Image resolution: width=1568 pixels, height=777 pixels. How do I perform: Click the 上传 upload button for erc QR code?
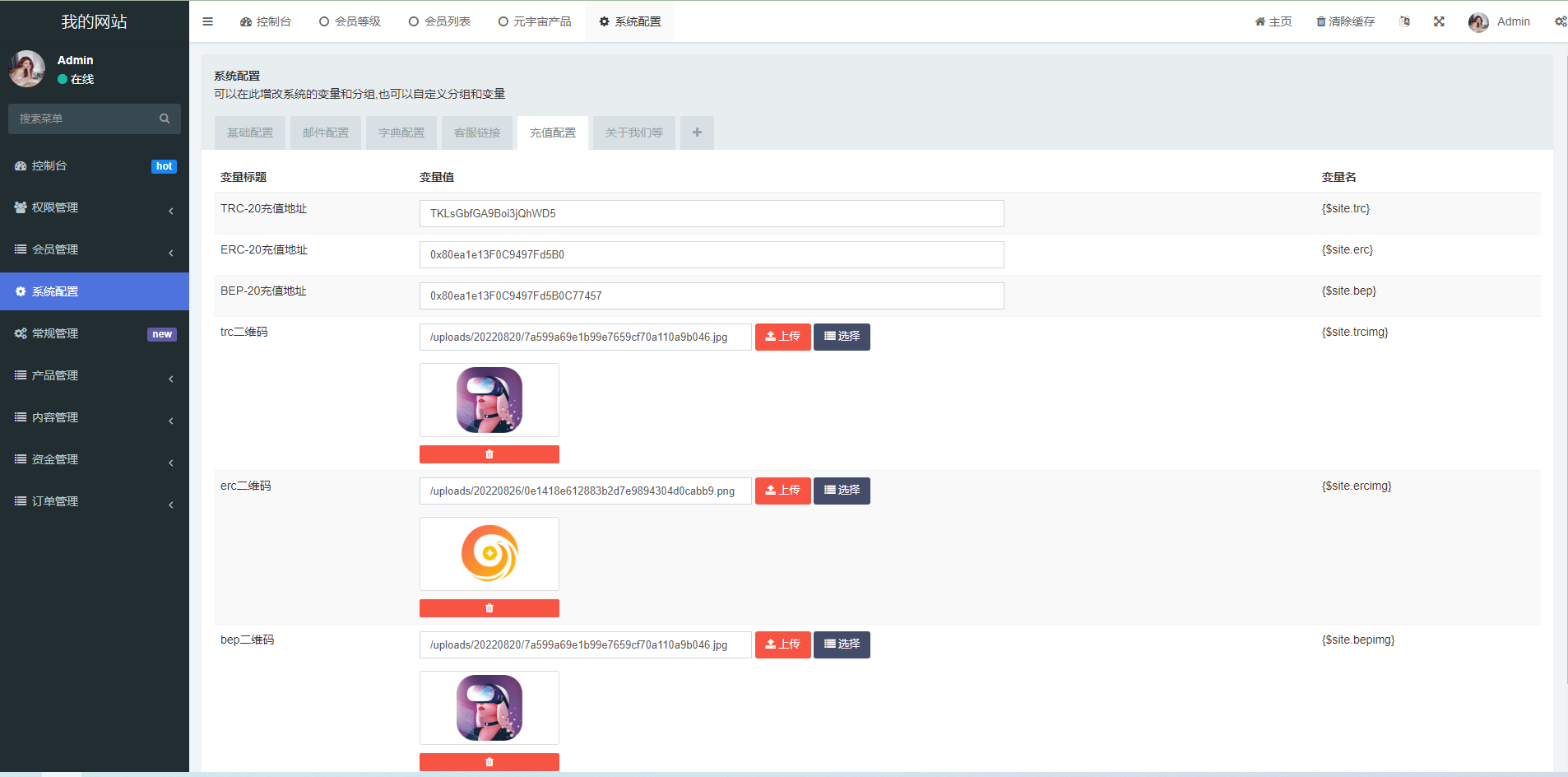[782, 490]
